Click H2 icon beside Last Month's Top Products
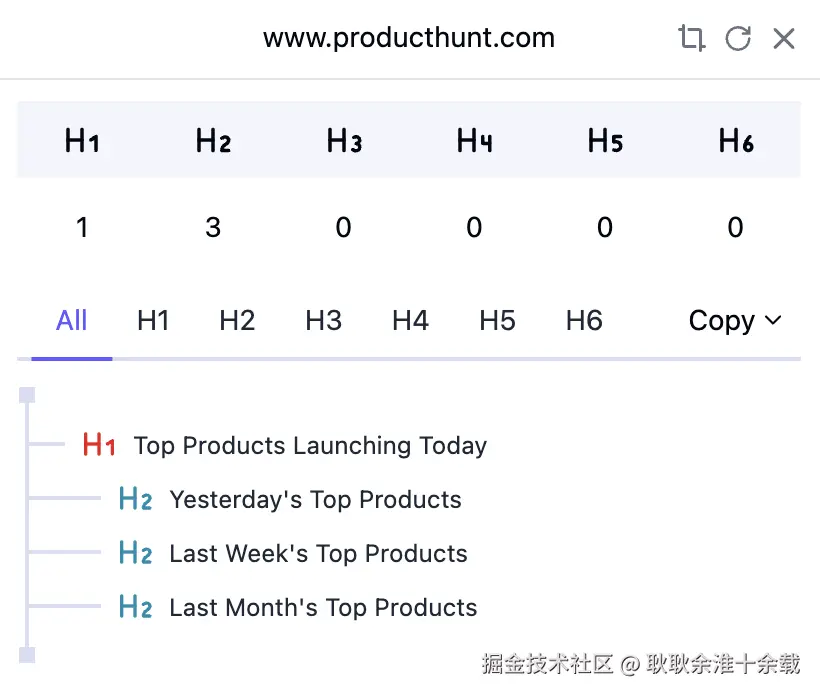This screenshot has height=696, width=820. point(135,608)
